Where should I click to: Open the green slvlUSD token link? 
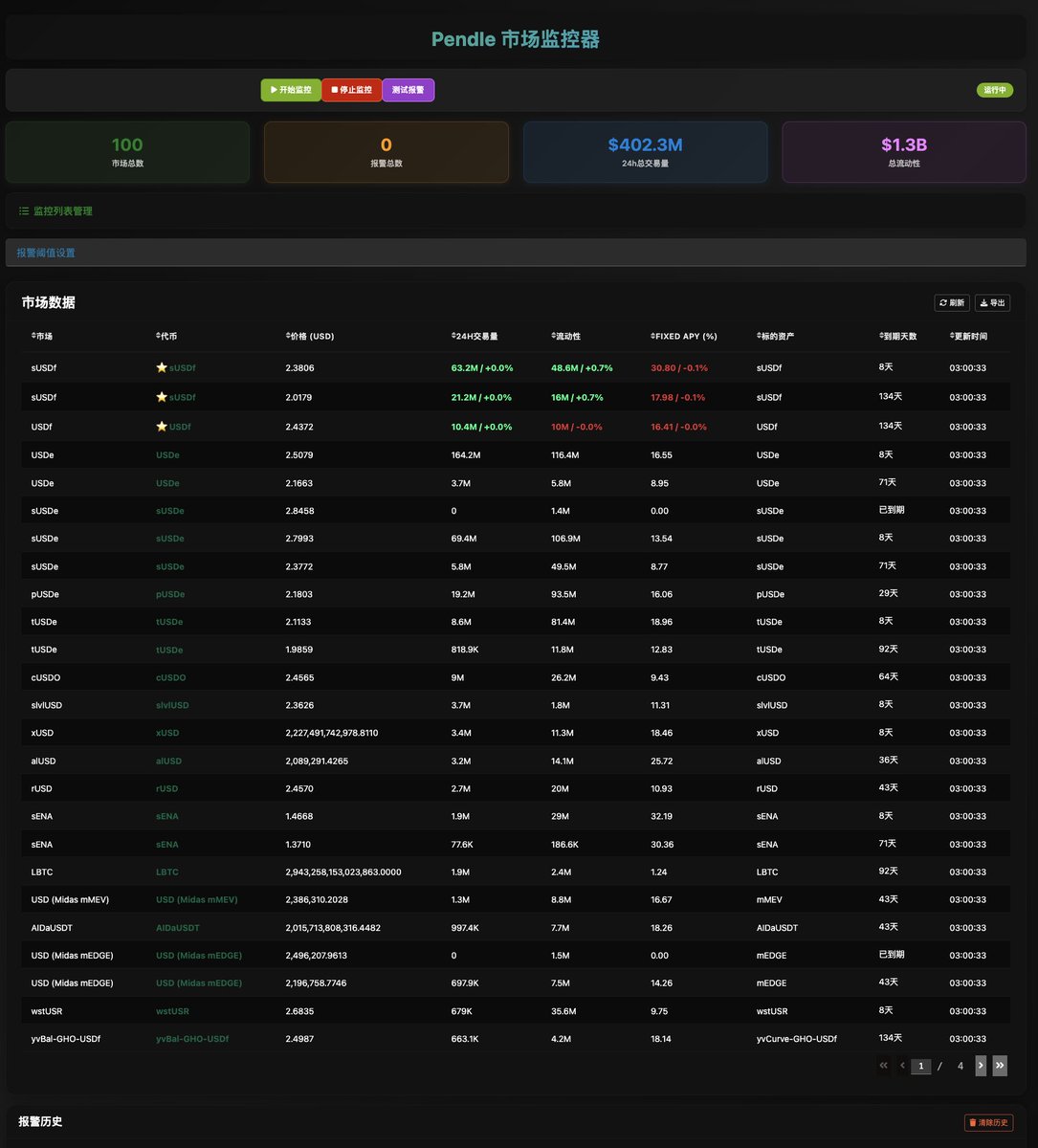tap(172, 705)
